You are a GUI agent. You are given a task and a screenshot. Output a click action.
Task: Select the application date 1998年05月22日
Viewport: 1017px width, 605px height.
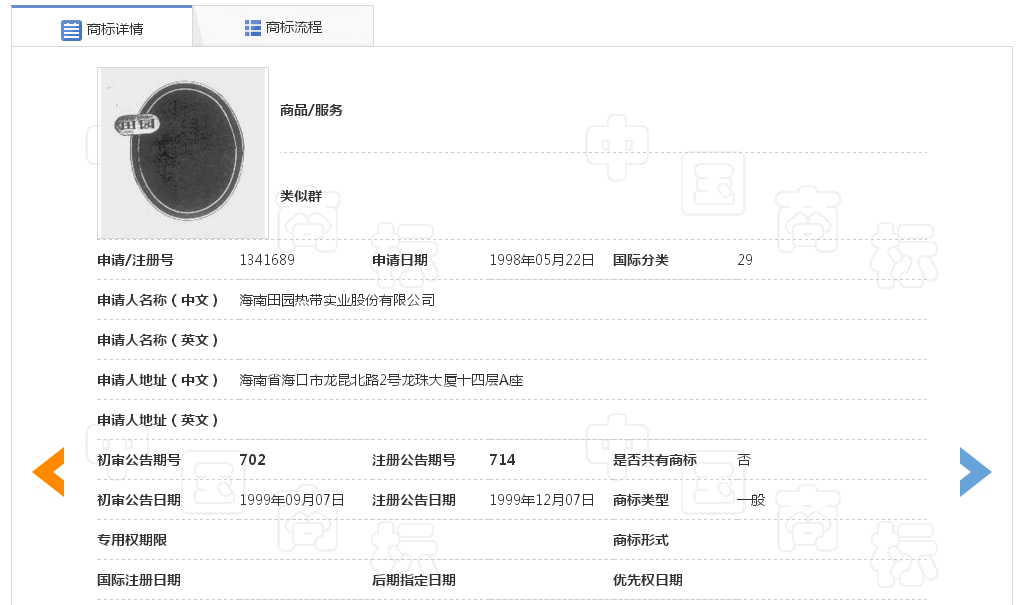(x=542, y=260)
